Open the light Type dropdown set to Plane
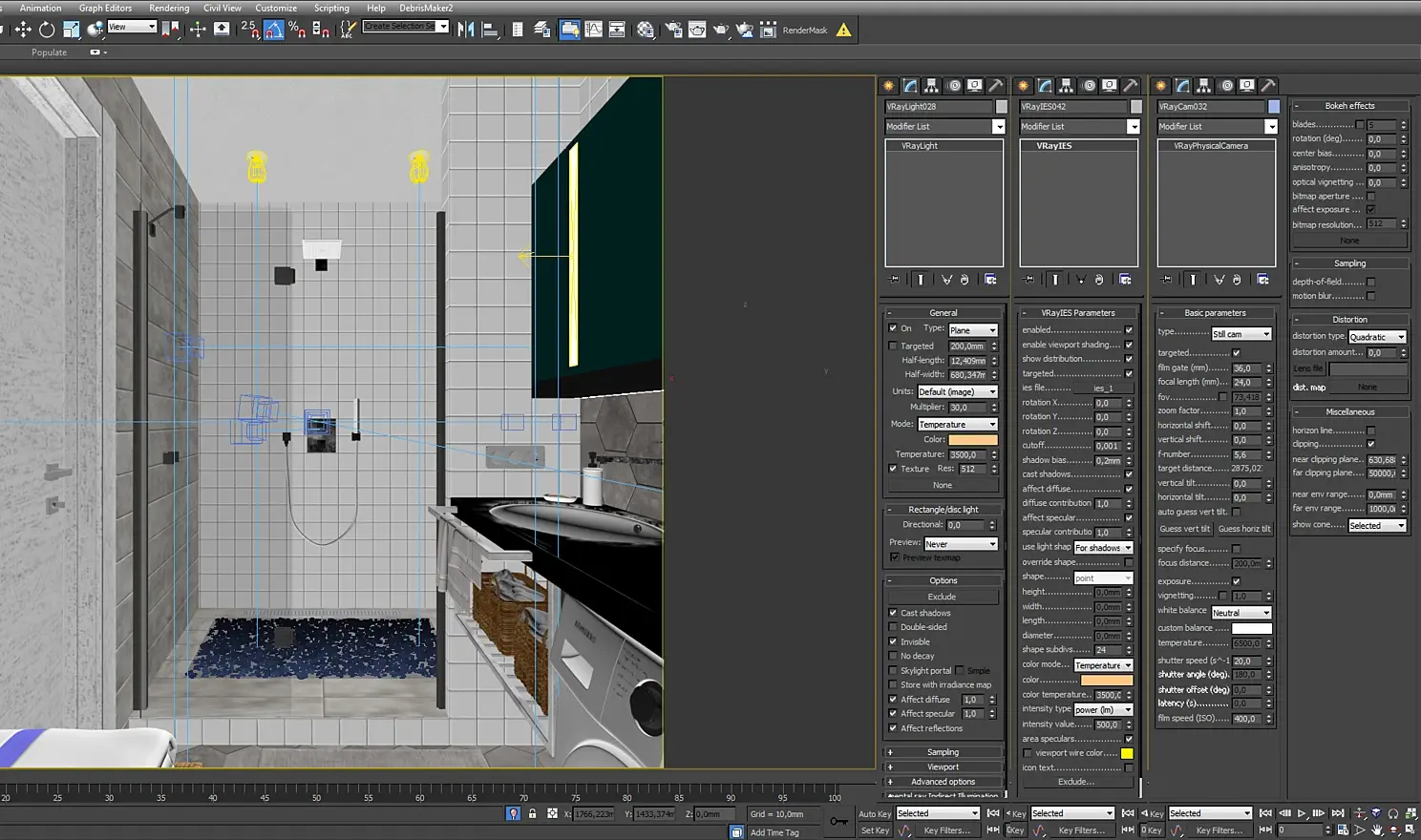This screenshot has width=1421, height=840. pos(972,330)
